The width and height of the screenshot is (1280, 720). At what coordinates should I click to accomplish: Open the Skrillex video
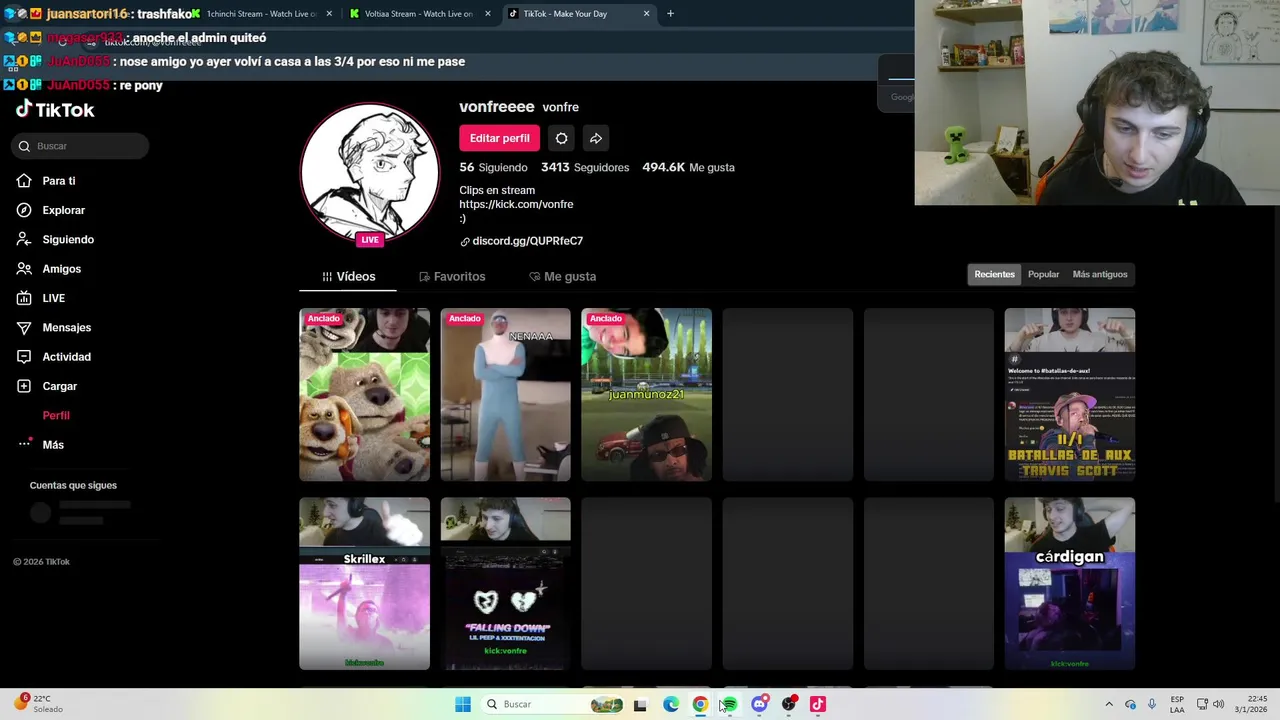(364, 584)
